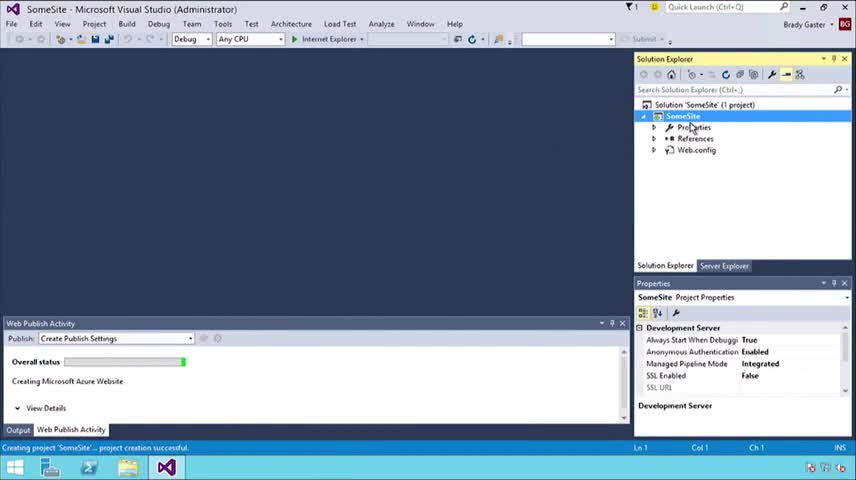Click the Save file toolbar icon
856x480 pixels.
(x=96, y=39)
